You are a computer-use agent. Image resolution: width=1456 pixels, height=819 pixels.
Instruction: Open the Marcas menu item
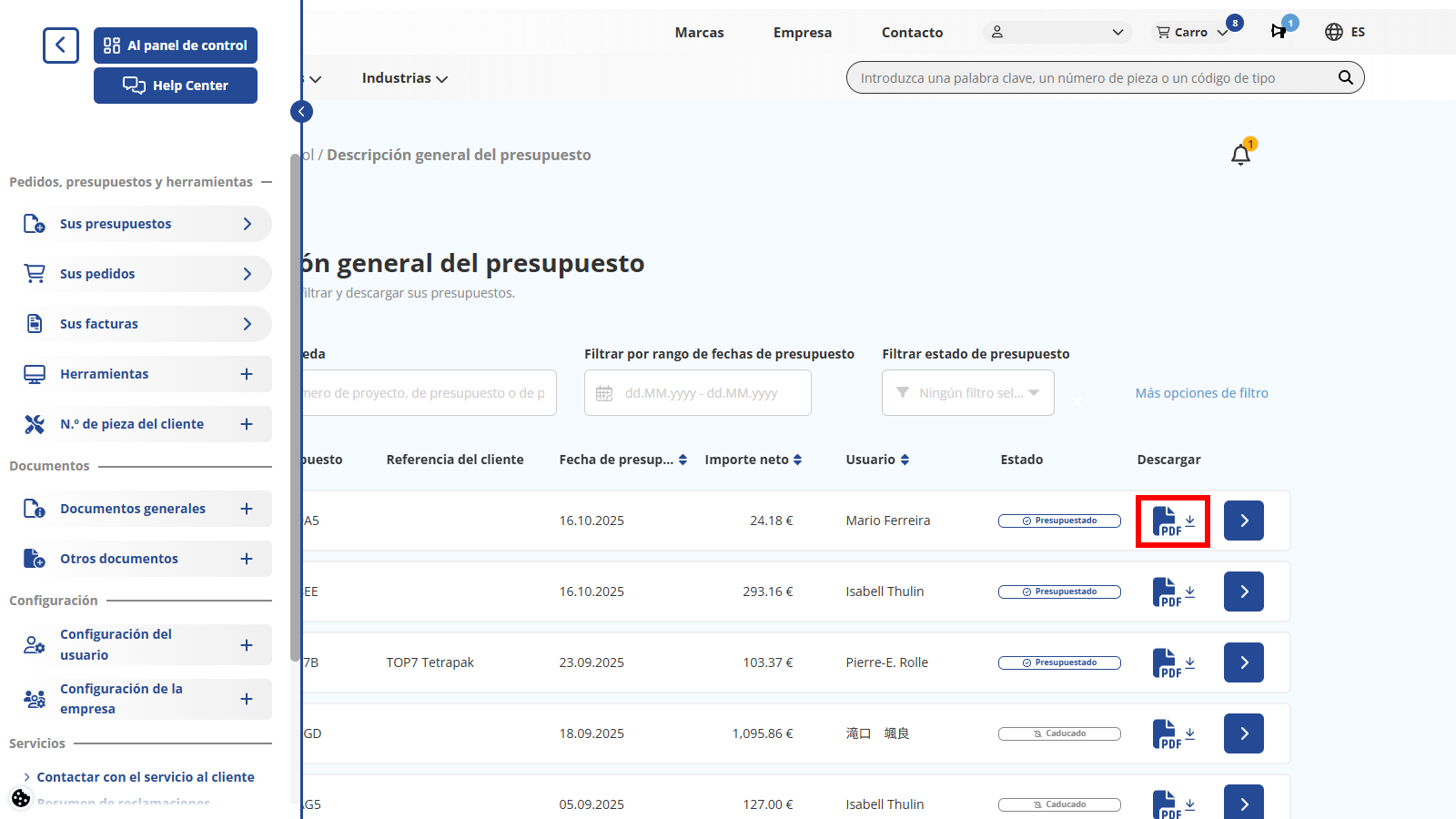point(699,33)
